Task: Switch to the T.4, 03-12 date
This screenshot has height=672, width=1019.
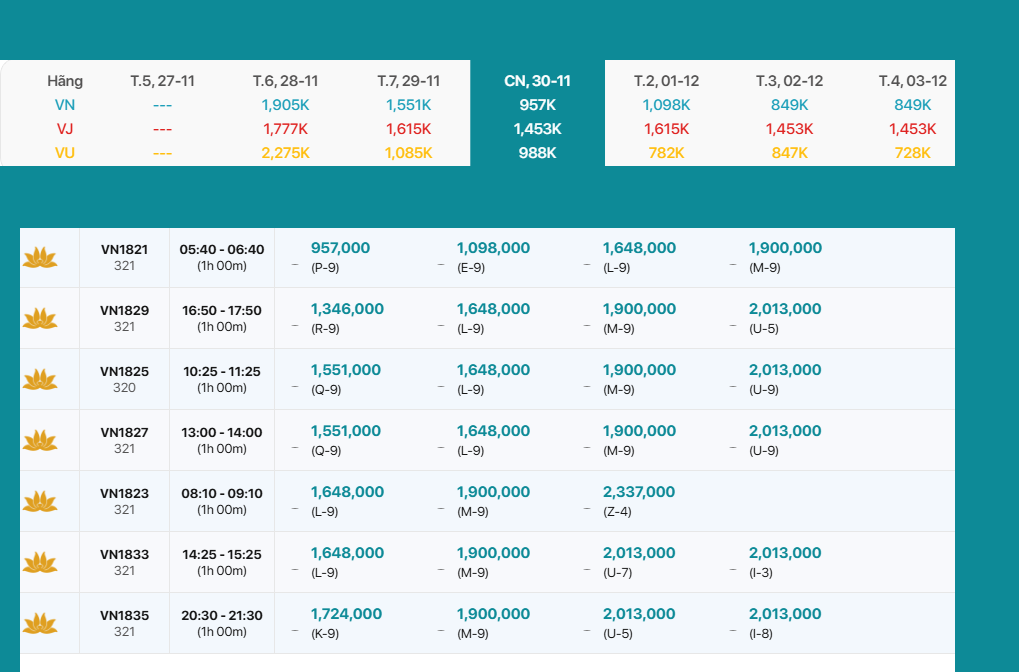Action: (912, 81)
